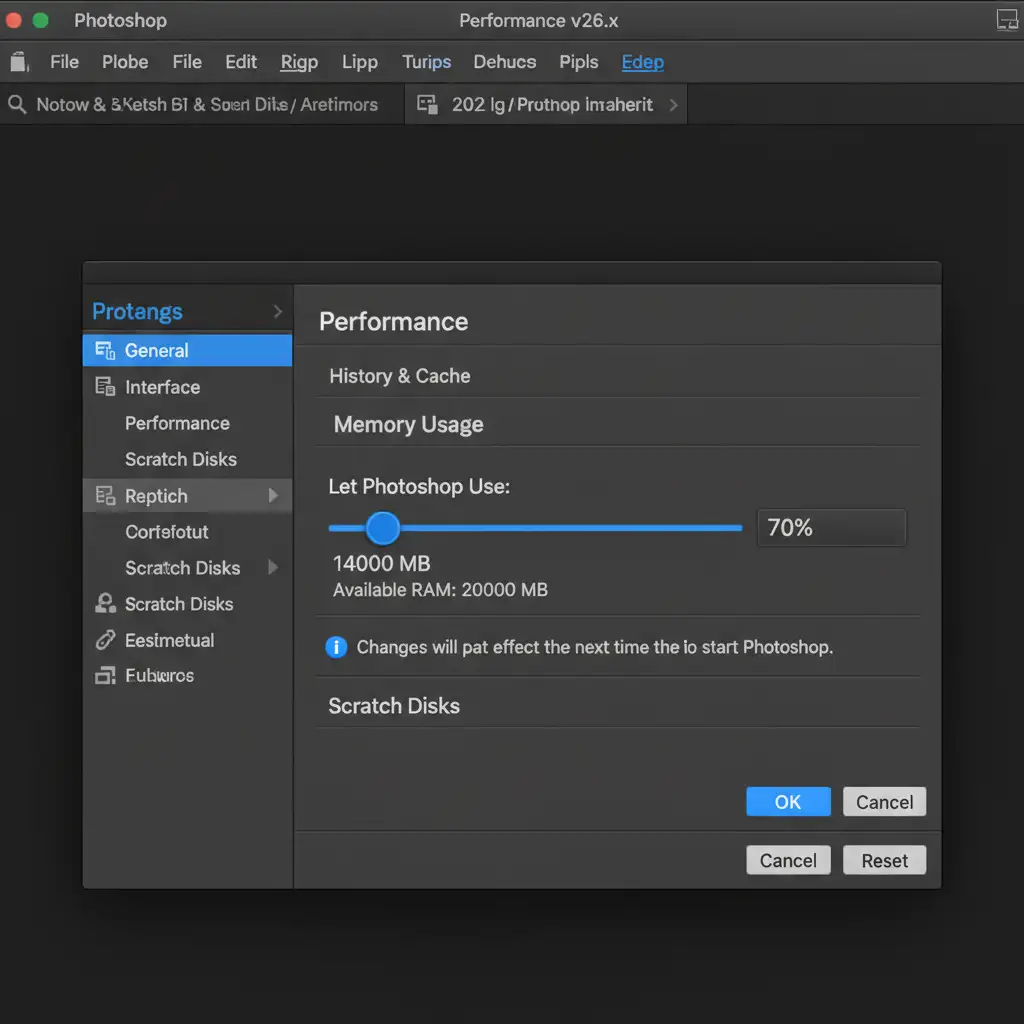Click the 70% memory percentage field
1024x1024 pixels.
coord(831,527)
